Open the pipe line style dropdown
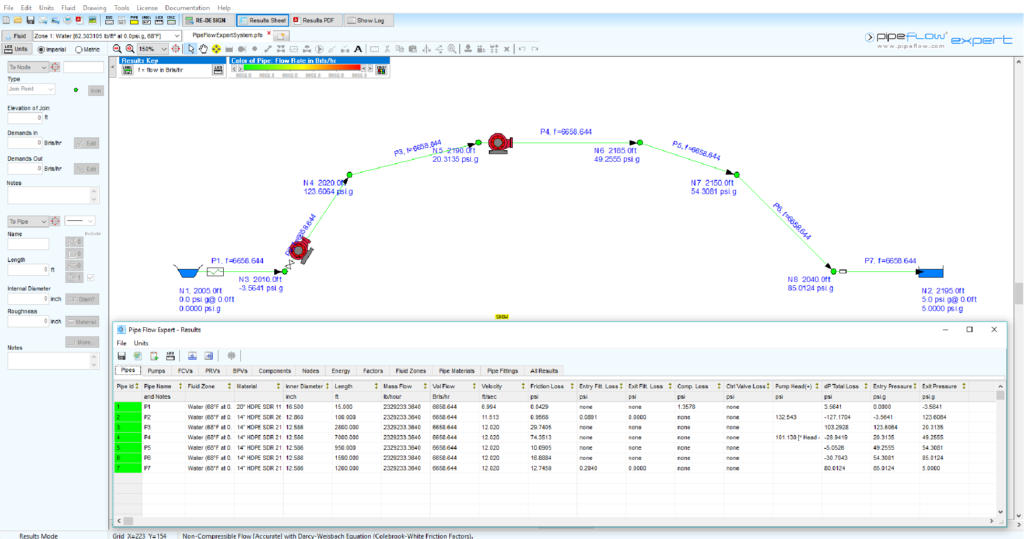 [80, 221]
